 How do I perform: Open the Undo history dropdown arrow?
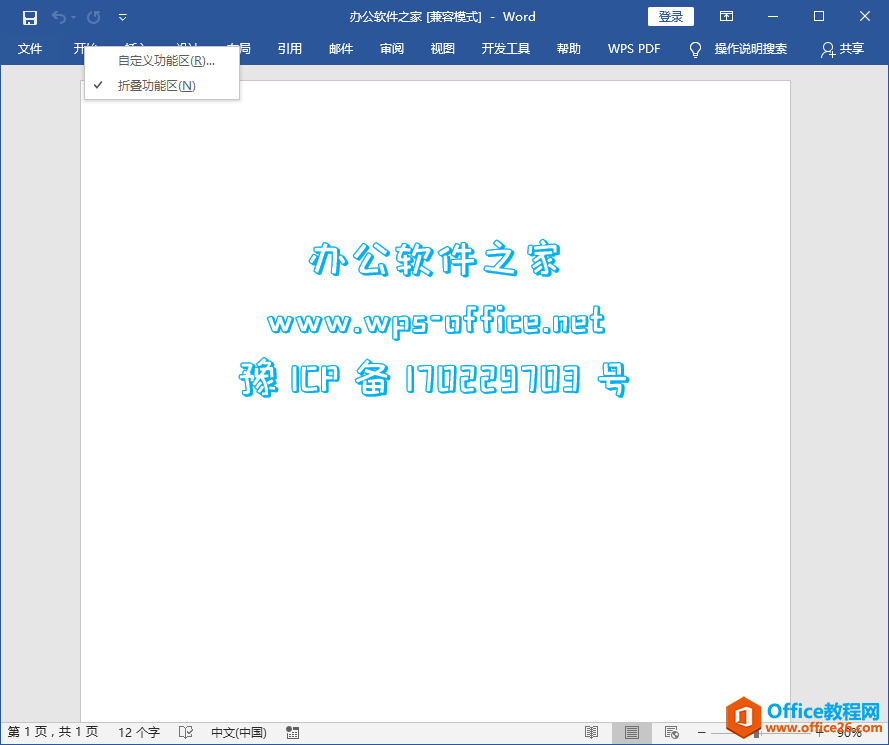point(73,18)
